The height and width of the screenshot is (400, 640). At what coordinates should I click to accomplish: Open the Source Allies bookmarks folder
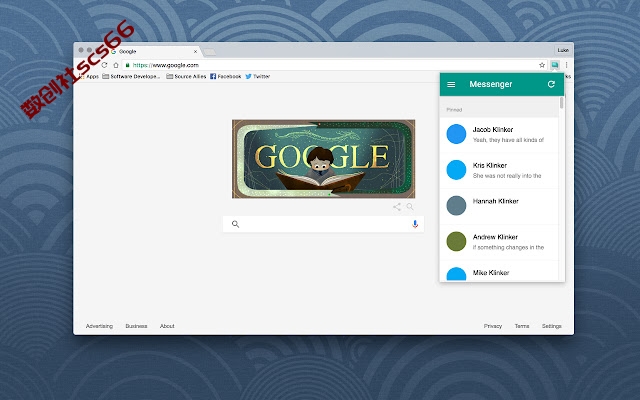coord(186,76)
